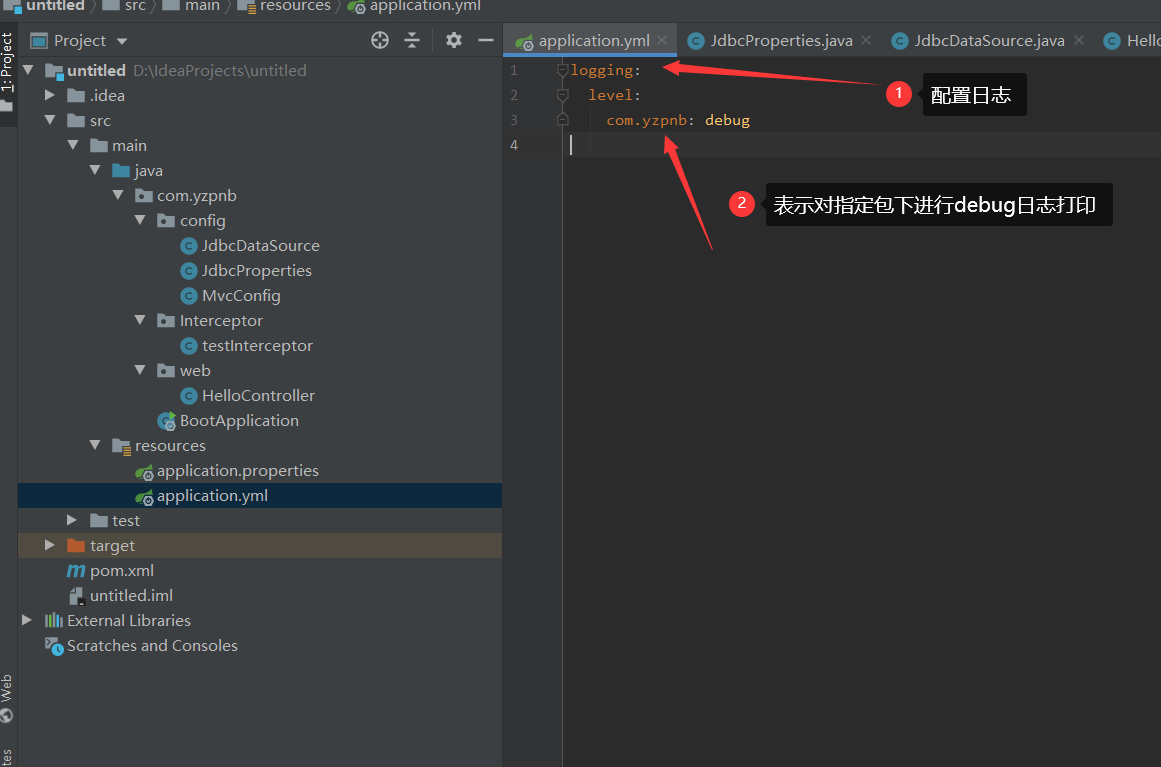
Task: Select testInterceptor class in tree
Action: point(258,346)
